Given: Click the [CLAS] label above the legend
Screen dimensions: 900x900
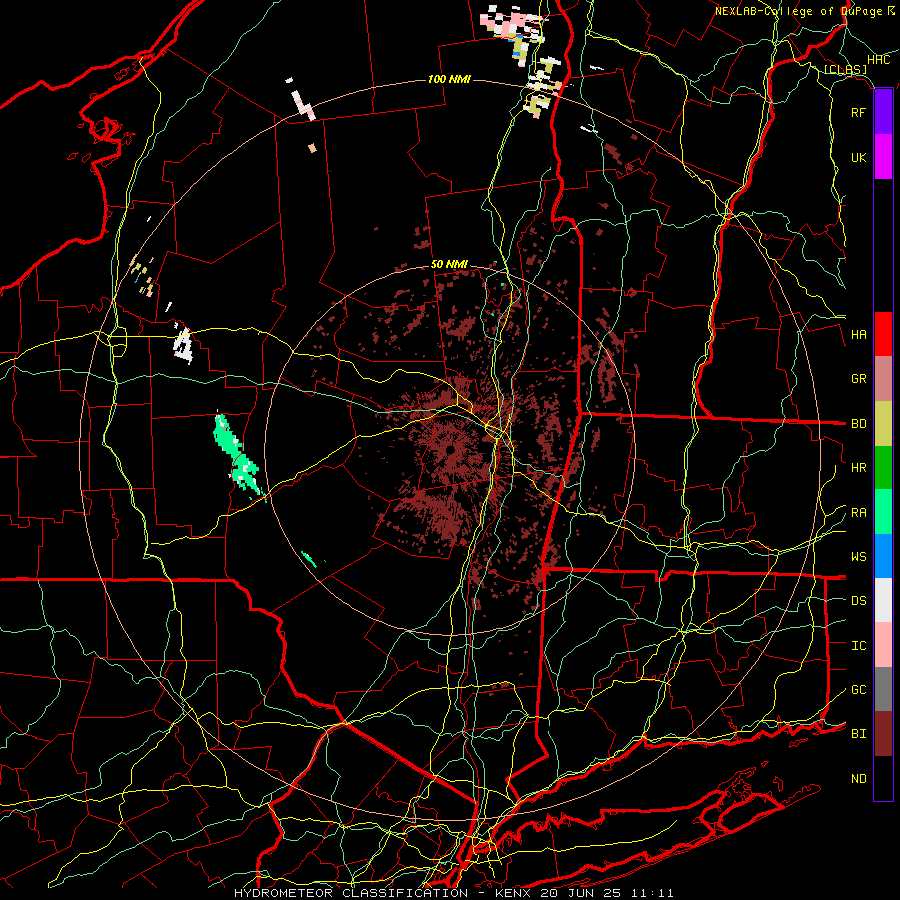Looking at the screenshot, I should 845,70.
